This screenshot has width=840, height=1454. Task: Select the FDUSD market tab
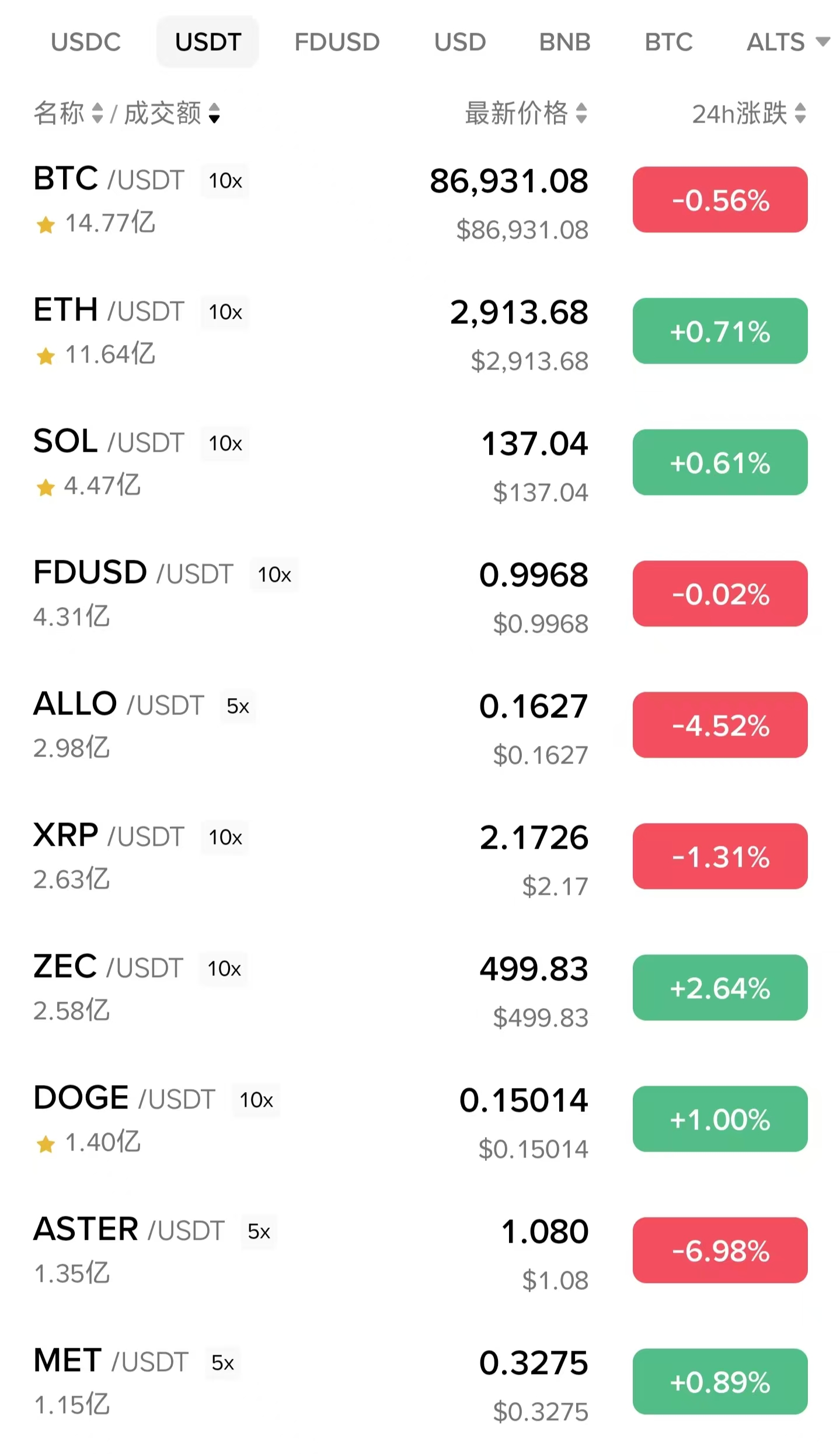(337, 42)
